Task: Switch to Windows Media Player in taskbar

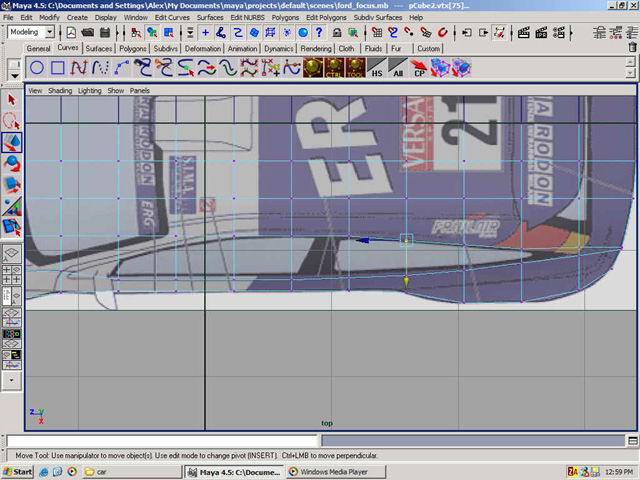Action: click(328, 471)
